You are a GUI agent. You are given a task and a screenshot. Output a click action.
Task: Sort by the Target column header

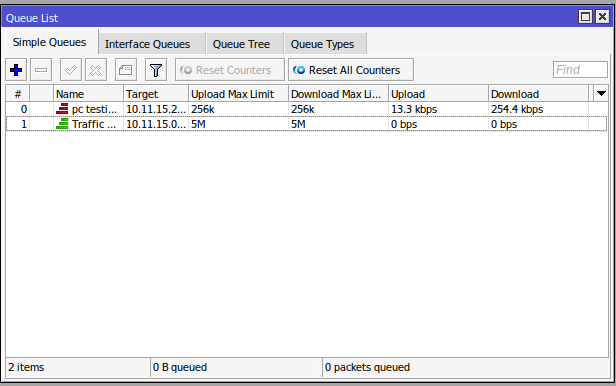click(156, 94)
